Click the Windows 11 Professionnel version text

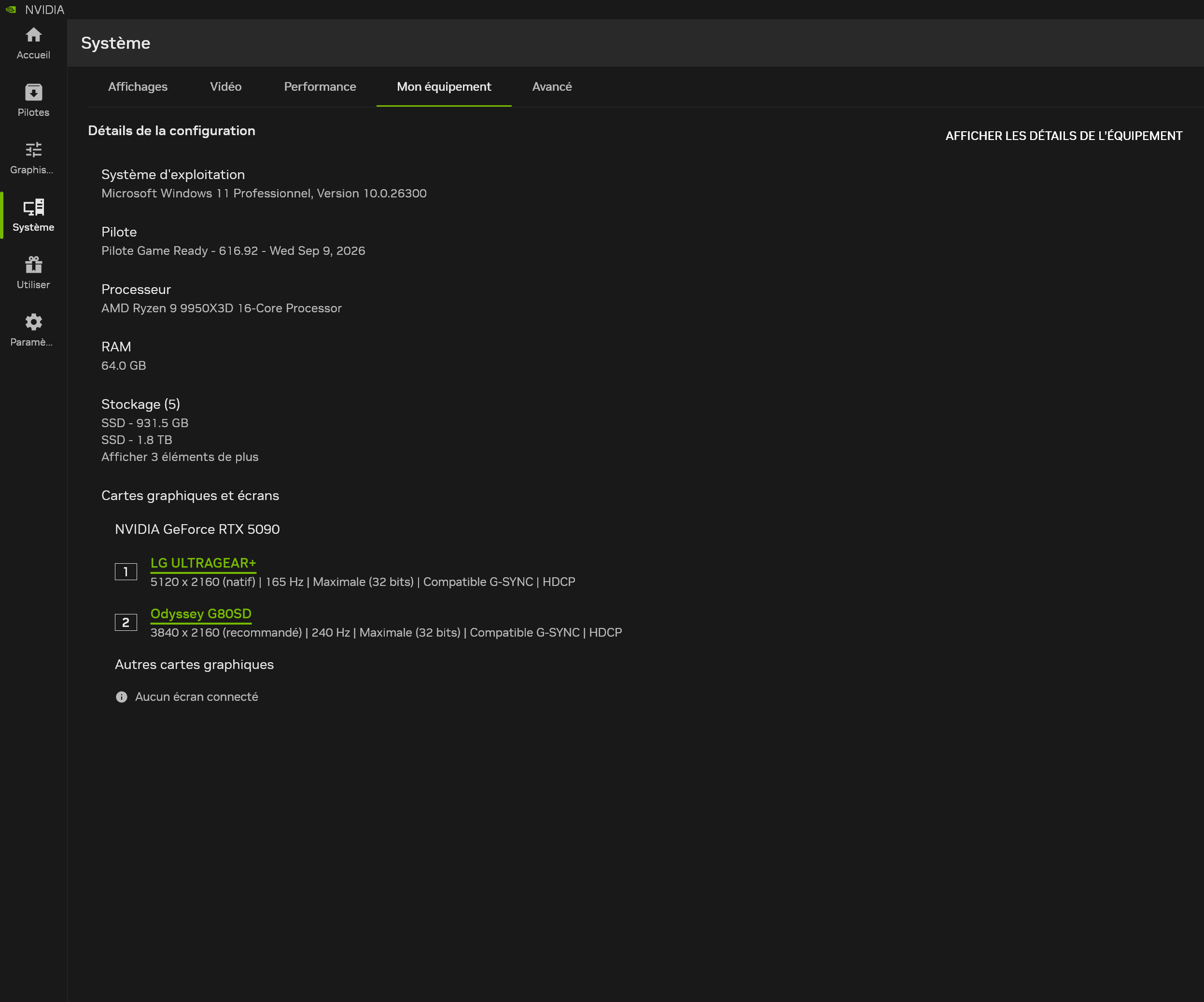pos(264,193)
